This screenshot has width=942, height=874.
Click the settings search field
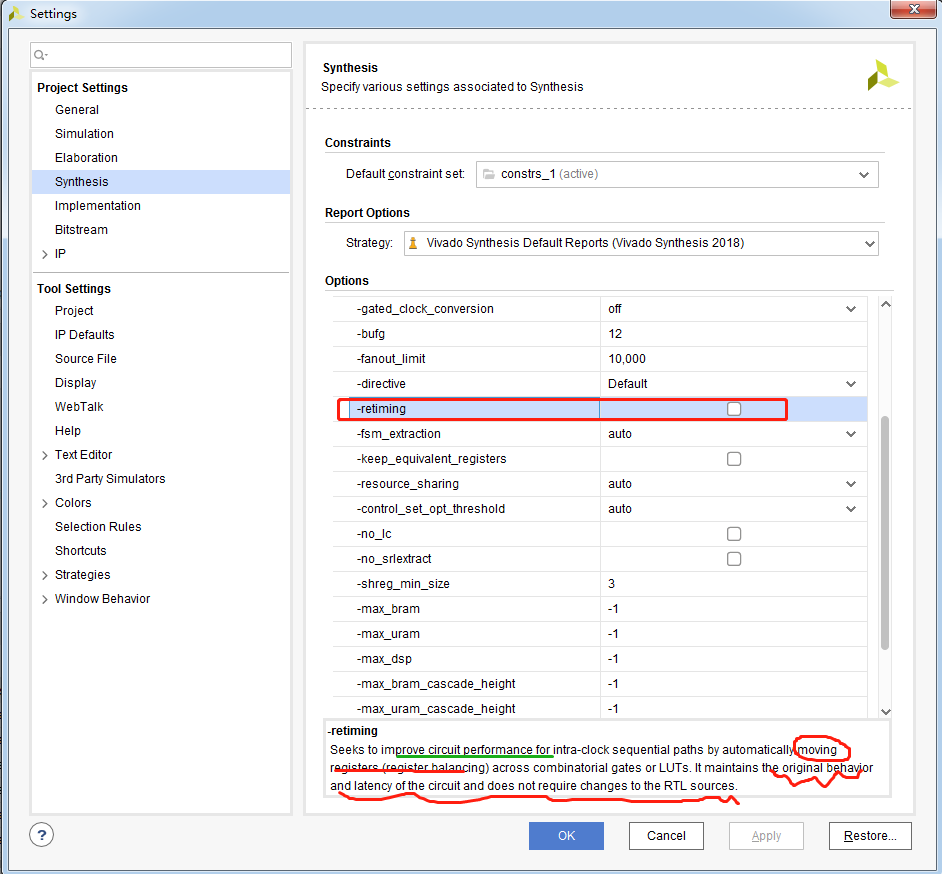coord(161,55)
